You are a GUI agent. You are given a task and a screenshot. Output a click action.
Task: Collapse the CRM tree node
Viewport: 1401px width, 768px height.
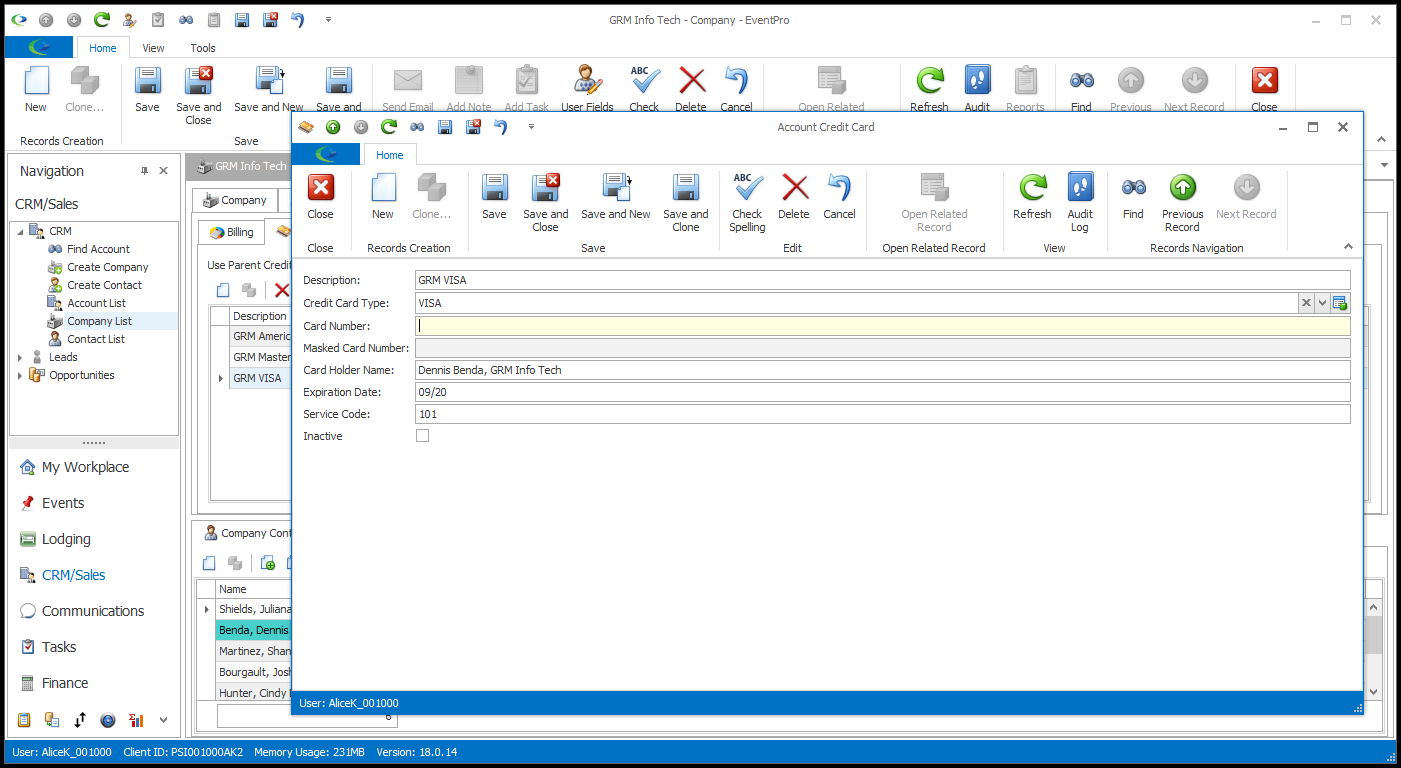pos(21,231)
